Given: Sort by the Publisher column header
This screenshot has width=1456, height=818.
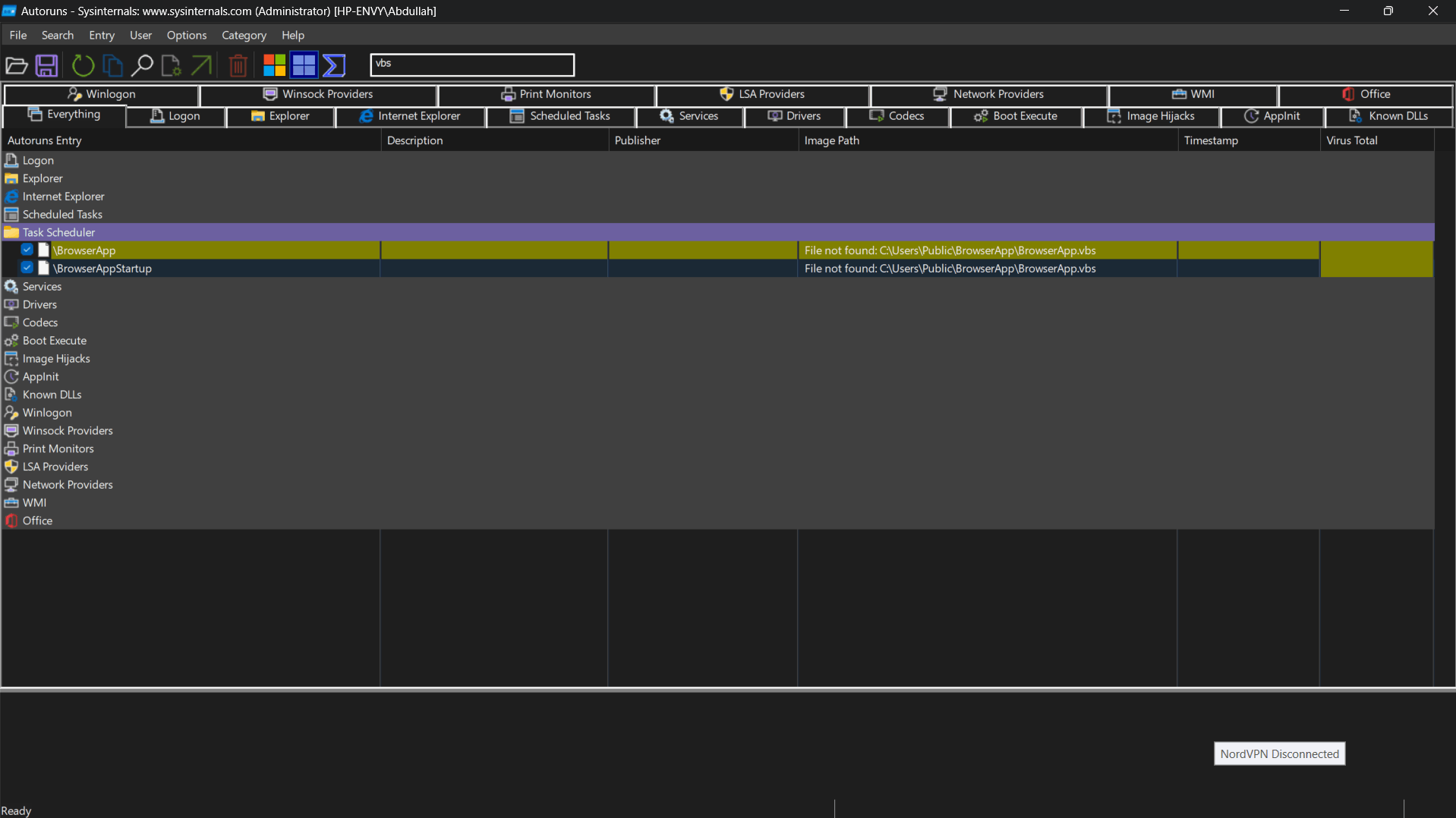Looking at the screenshot, I should [x=703, y=140].
